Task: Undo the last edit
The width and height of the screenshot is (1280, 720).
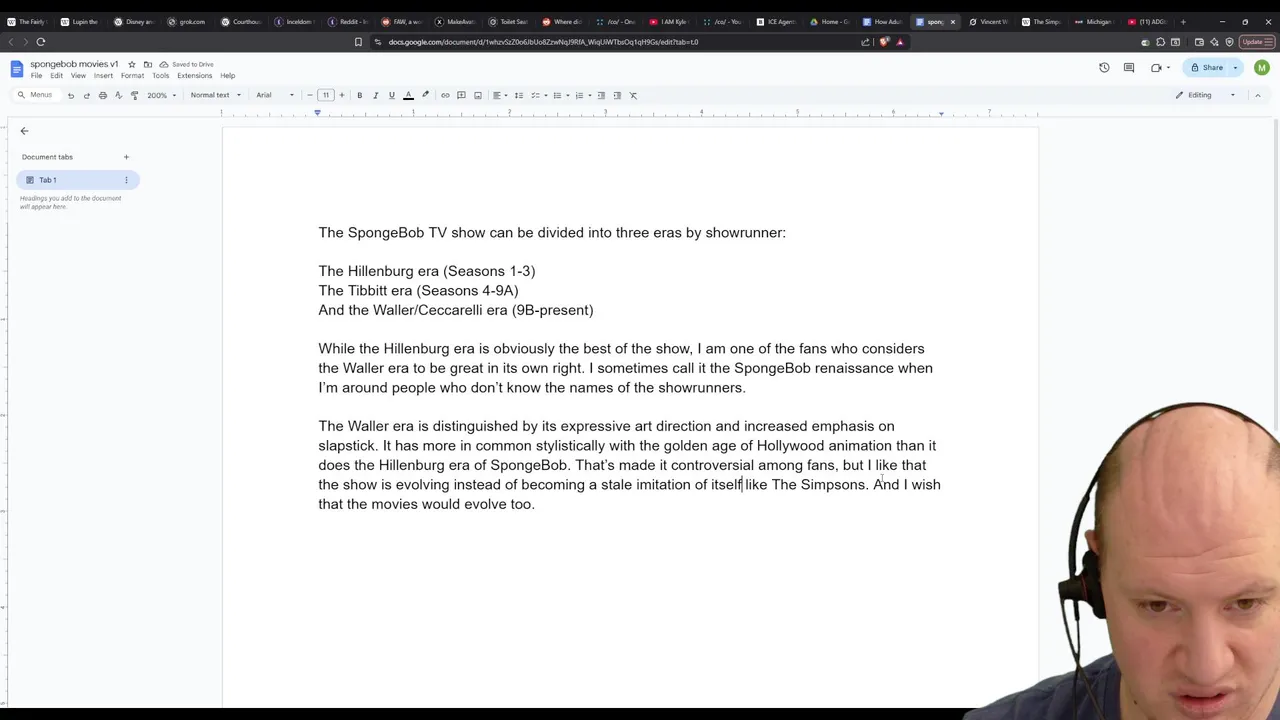Action: [x=70, y=95]
